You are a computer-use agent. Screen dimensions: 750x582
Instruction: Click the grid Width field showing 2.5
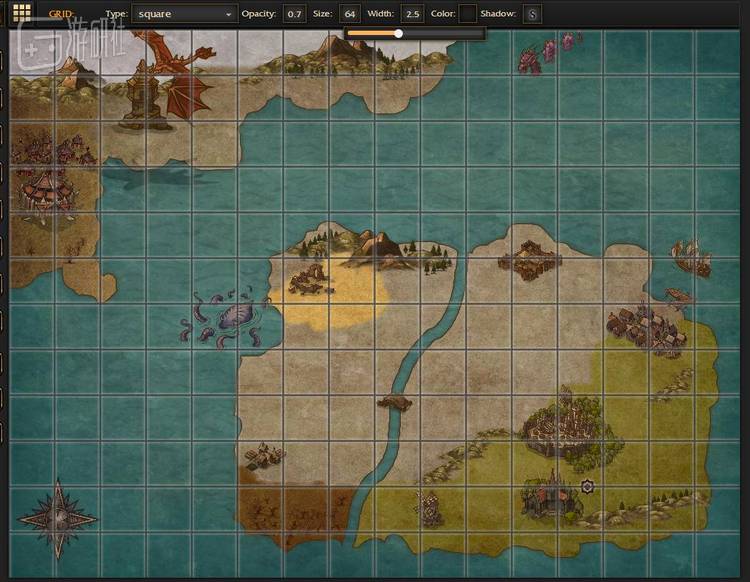pyautogui.click(x=411, y=14)
